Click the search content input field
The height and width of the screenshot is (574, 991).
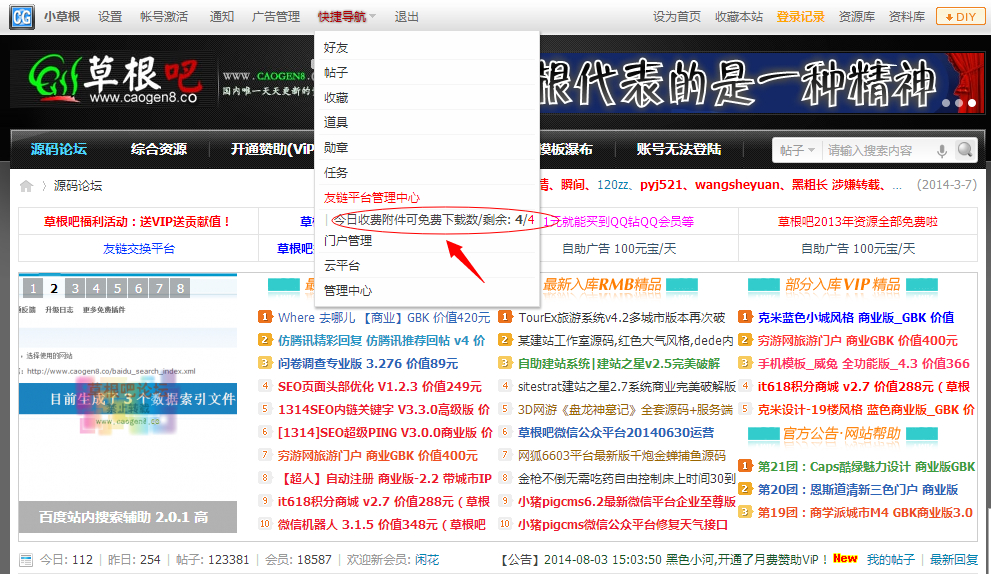[x=879, y=150]
